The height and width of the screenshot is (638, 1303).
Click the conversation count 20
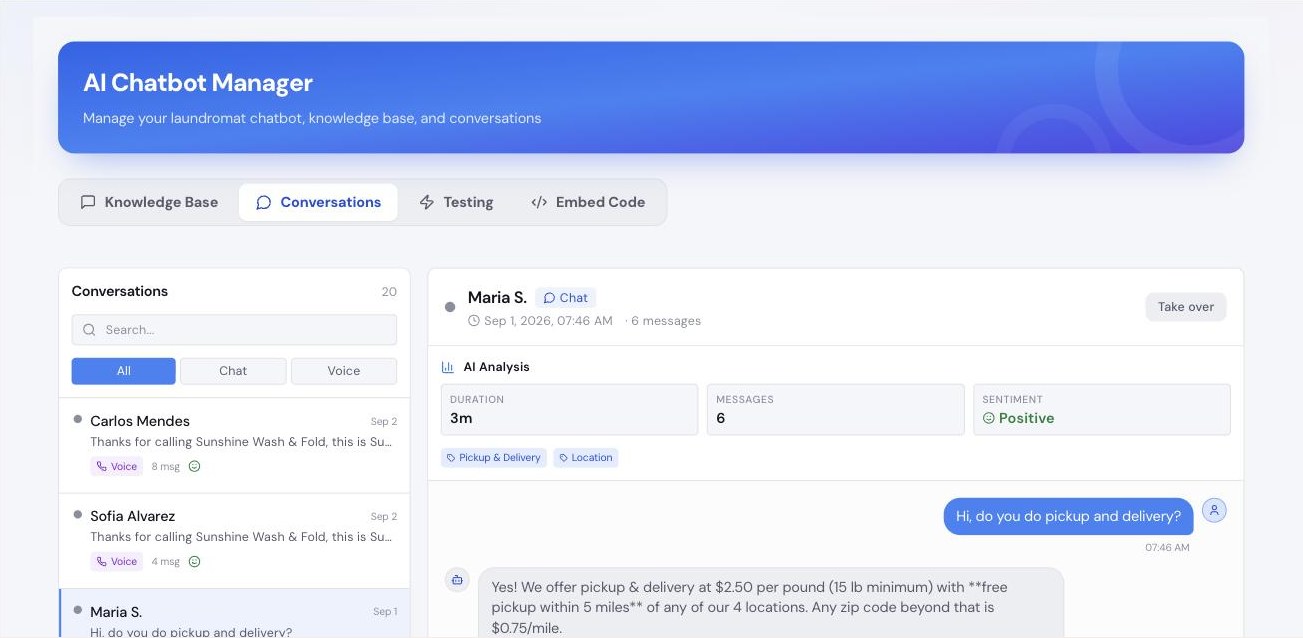coord(389,292)
